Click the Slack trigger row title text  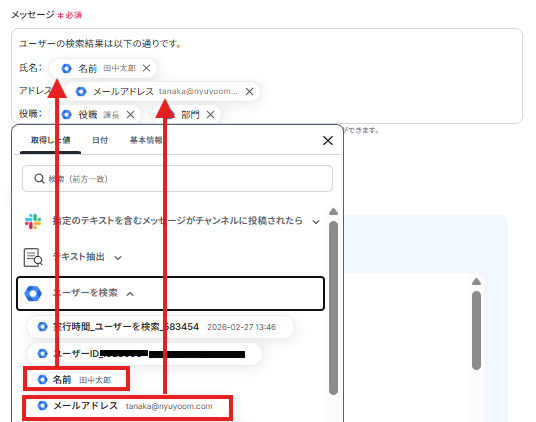coord(177,221)
